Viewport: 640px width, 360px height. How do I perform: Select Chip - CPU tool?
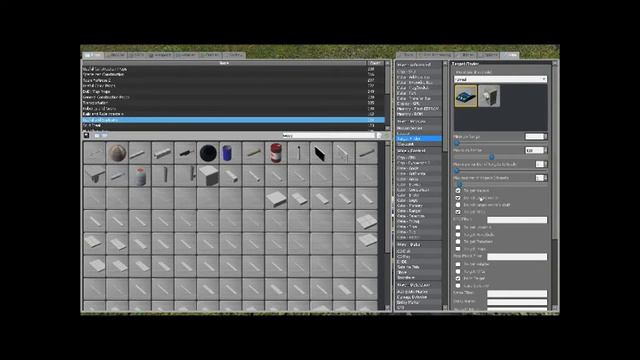[x=419, y=158]
